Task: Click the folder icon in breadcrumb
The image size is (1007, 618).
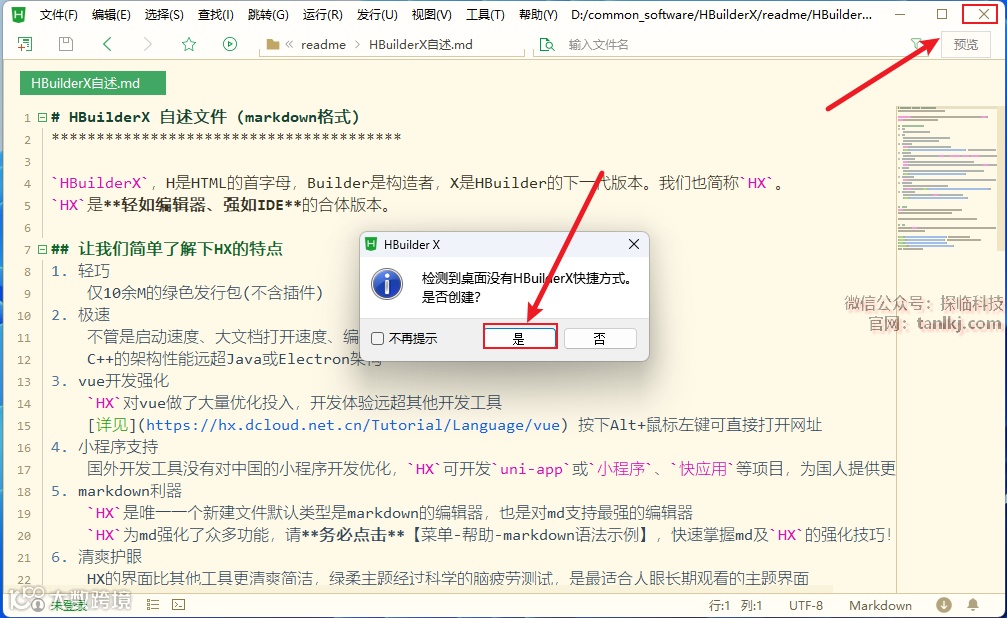Action: pos(273,44)
